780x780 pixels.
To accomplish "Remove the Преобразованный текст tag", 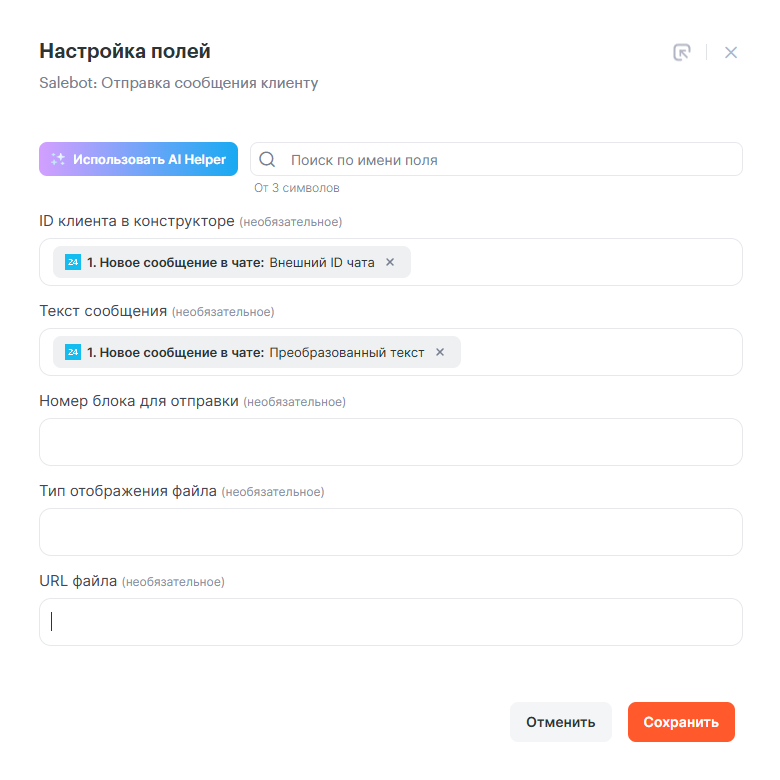I will coord(440,352).
